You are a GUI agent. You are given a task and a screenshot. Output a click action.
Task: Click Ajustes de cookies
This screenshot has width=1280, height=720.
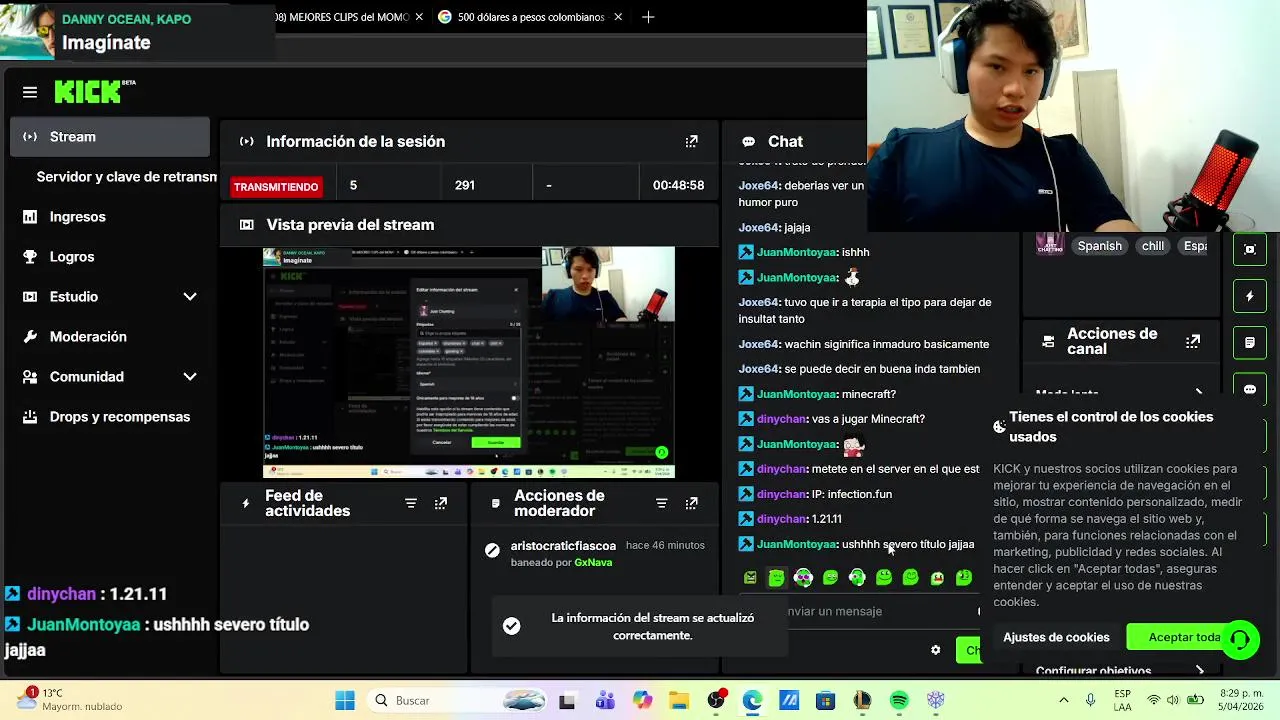pyautogui.click(x=1056, y=638)
